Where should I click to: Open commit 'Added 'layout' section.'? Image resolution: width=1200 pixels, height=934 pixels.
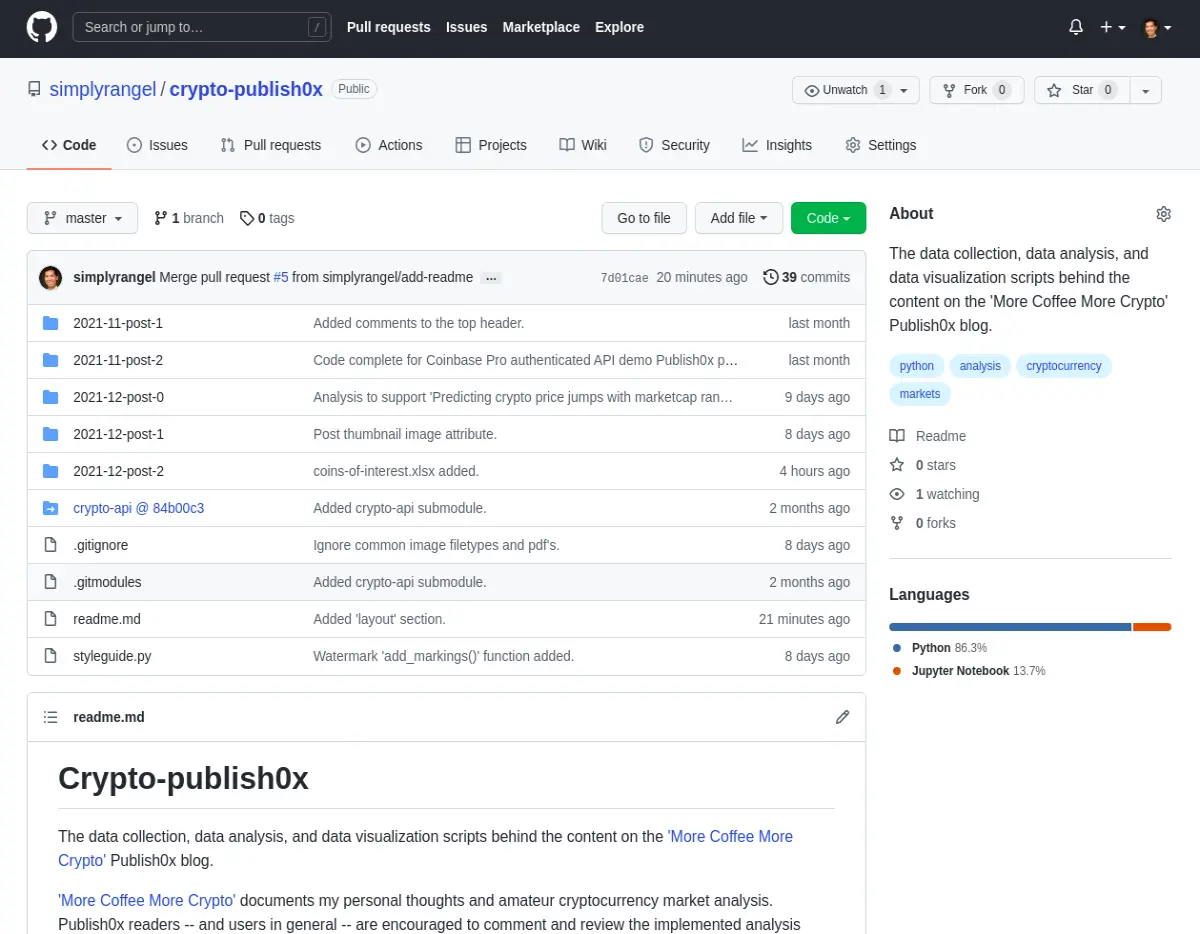point(379,619)
